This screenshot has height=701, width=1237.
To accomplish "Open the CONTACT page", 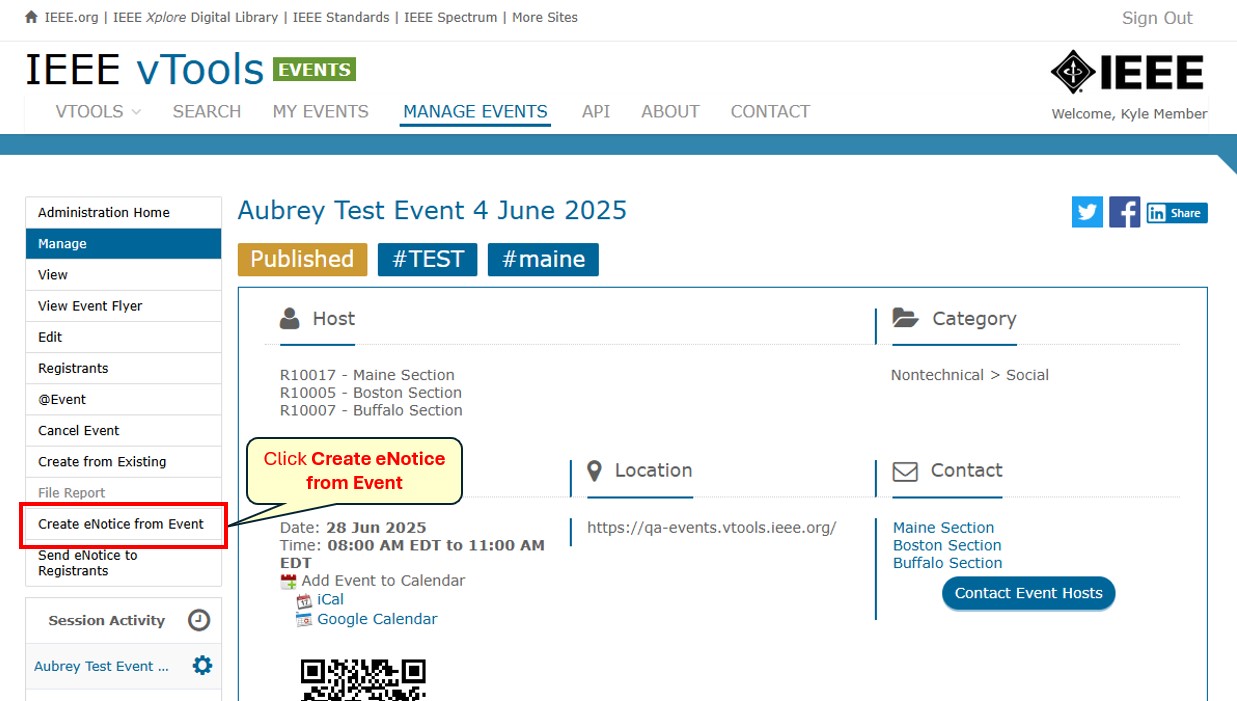I will (770, 112).
